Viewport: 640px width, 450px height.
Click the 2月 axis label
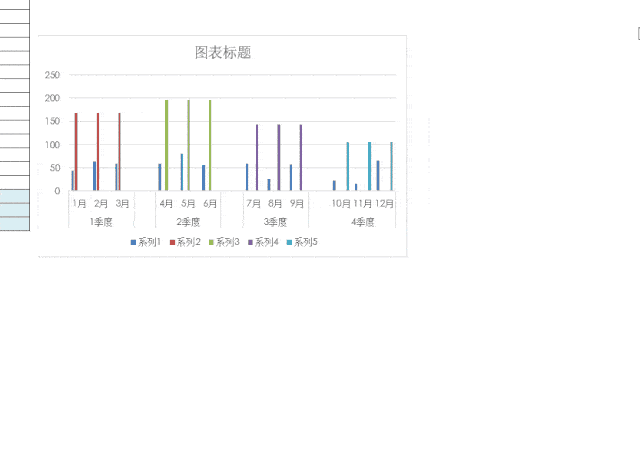point(101,203)
